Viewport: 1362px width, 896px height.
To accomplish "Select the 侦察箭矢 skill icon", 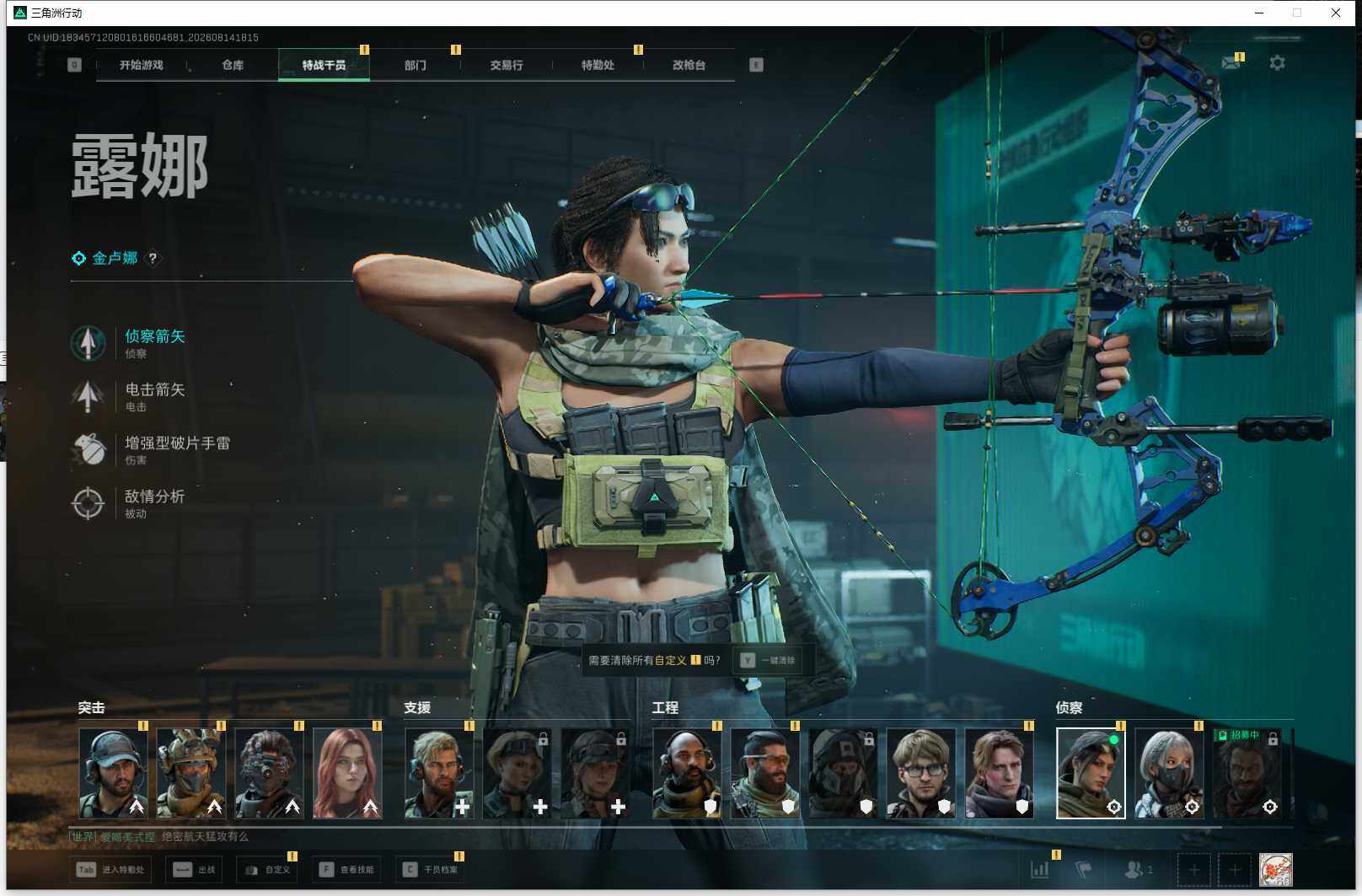I will pos(88,343).
